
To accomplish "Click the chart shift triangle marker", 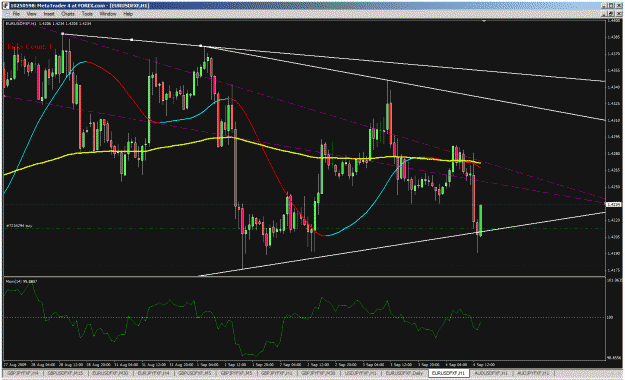I will [x=484, y=21].
